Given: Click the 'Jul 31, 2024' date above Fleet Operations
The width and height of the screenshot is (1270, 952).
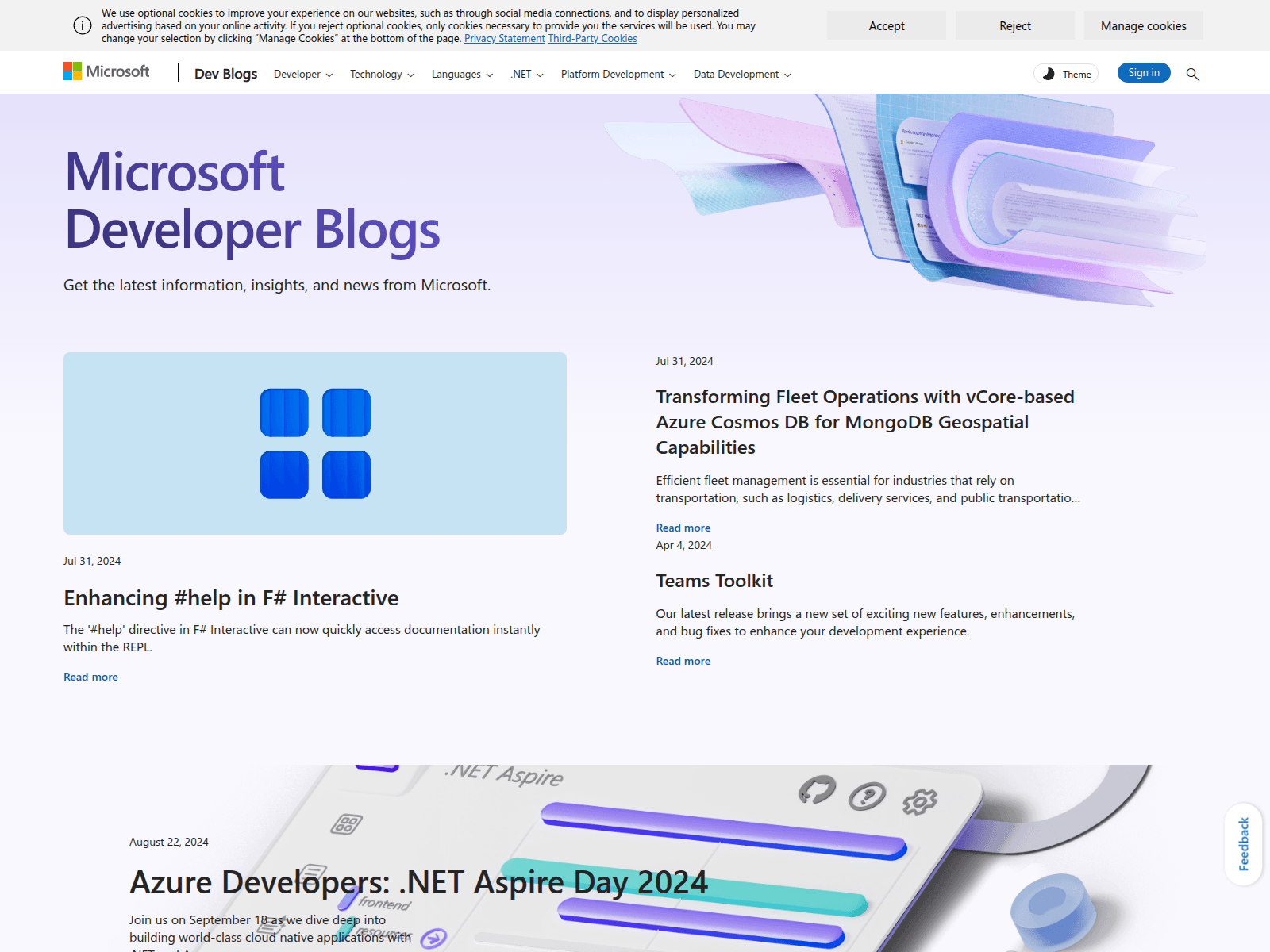Looking at the screenshot, I should pyautogui.click(x=684, y=361).
